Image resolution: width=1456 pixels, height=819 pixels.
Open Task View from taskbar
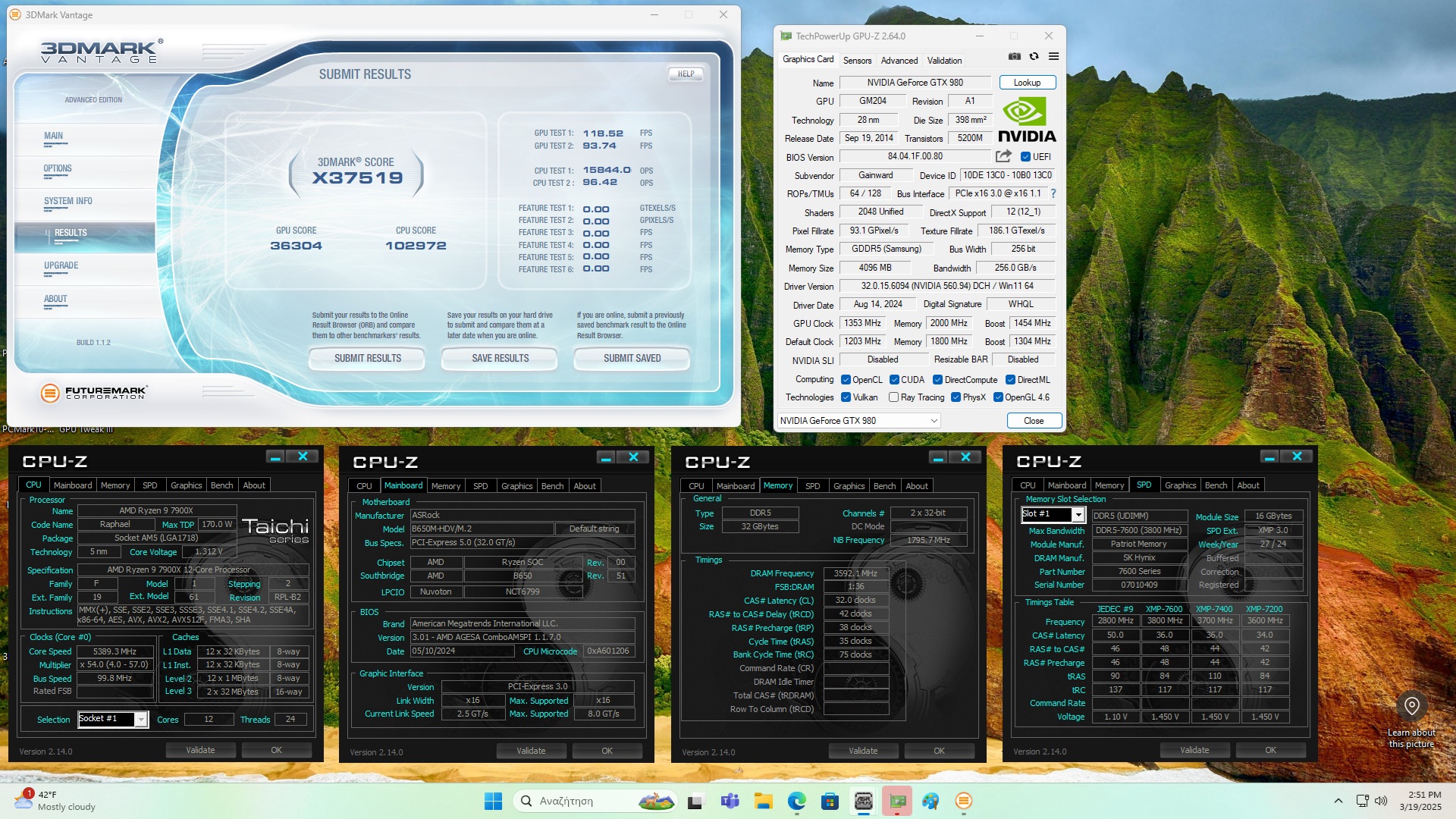(x=695, y=801)
